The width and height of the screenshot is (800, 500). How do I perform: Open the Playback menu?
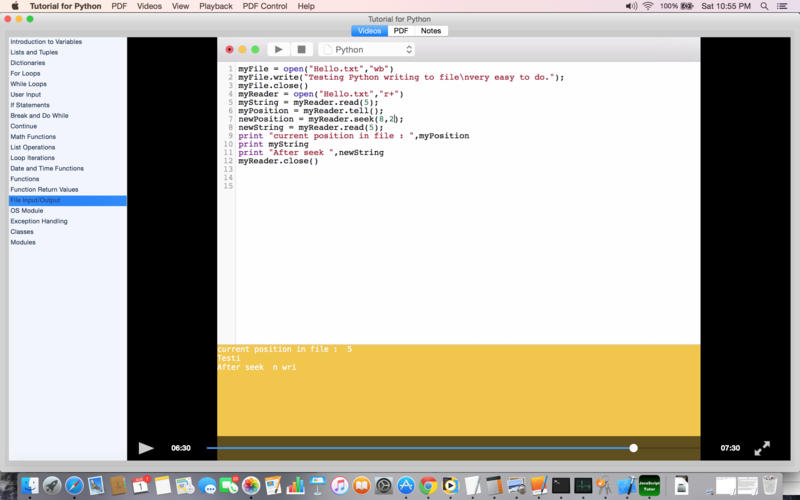216,6
